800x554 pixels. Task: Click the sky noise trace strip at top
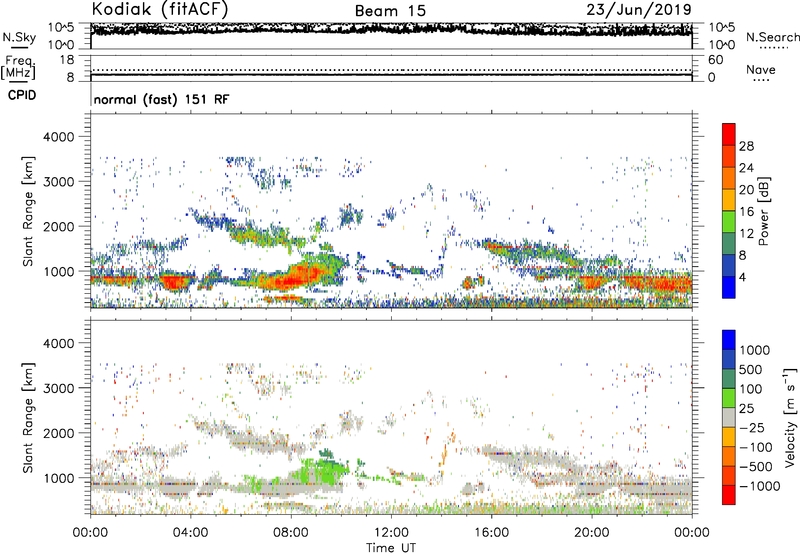[x=391, y=36]
